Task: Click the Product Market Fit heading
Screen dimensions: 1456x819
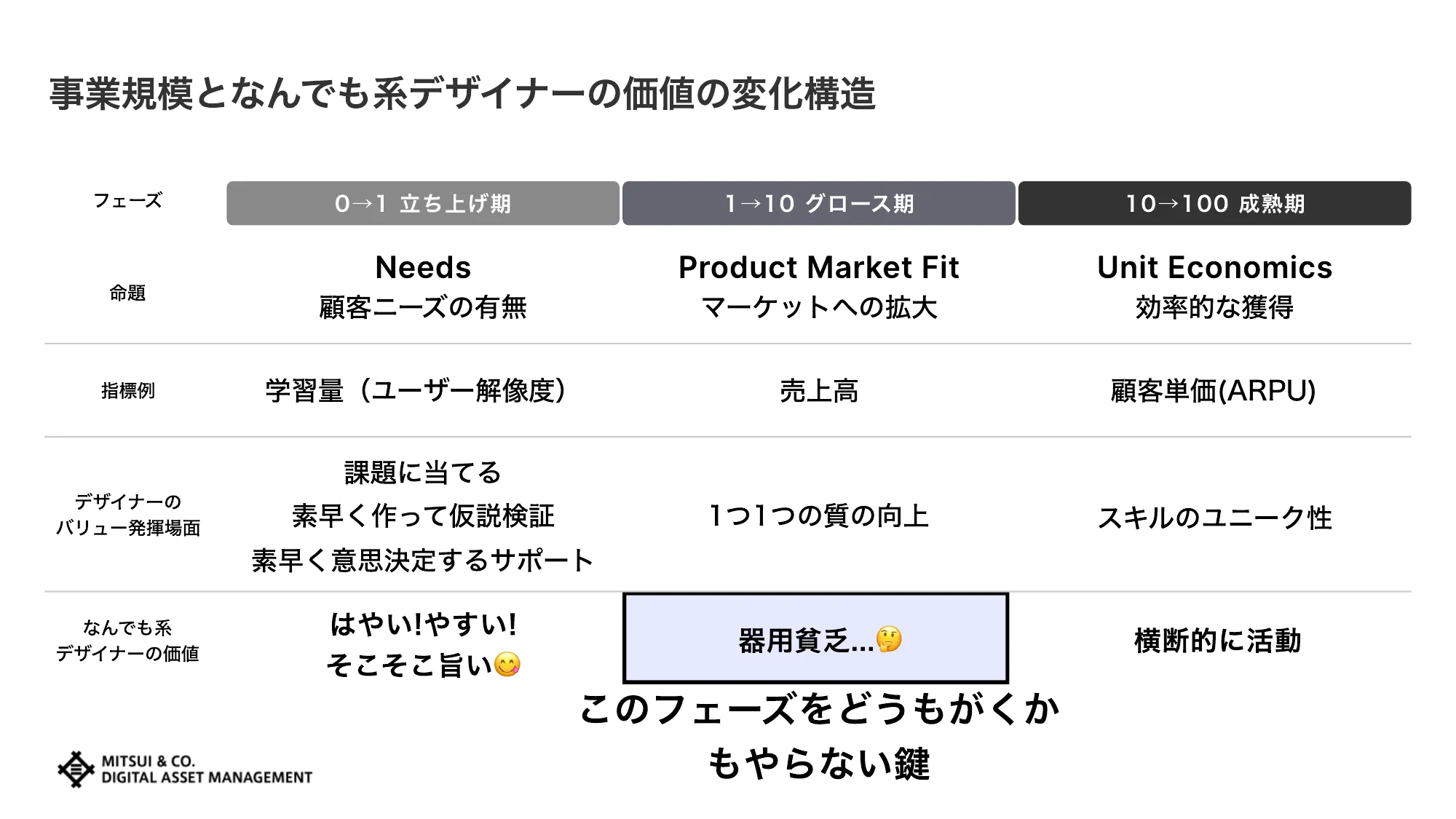Action: (x=818, y=267)
